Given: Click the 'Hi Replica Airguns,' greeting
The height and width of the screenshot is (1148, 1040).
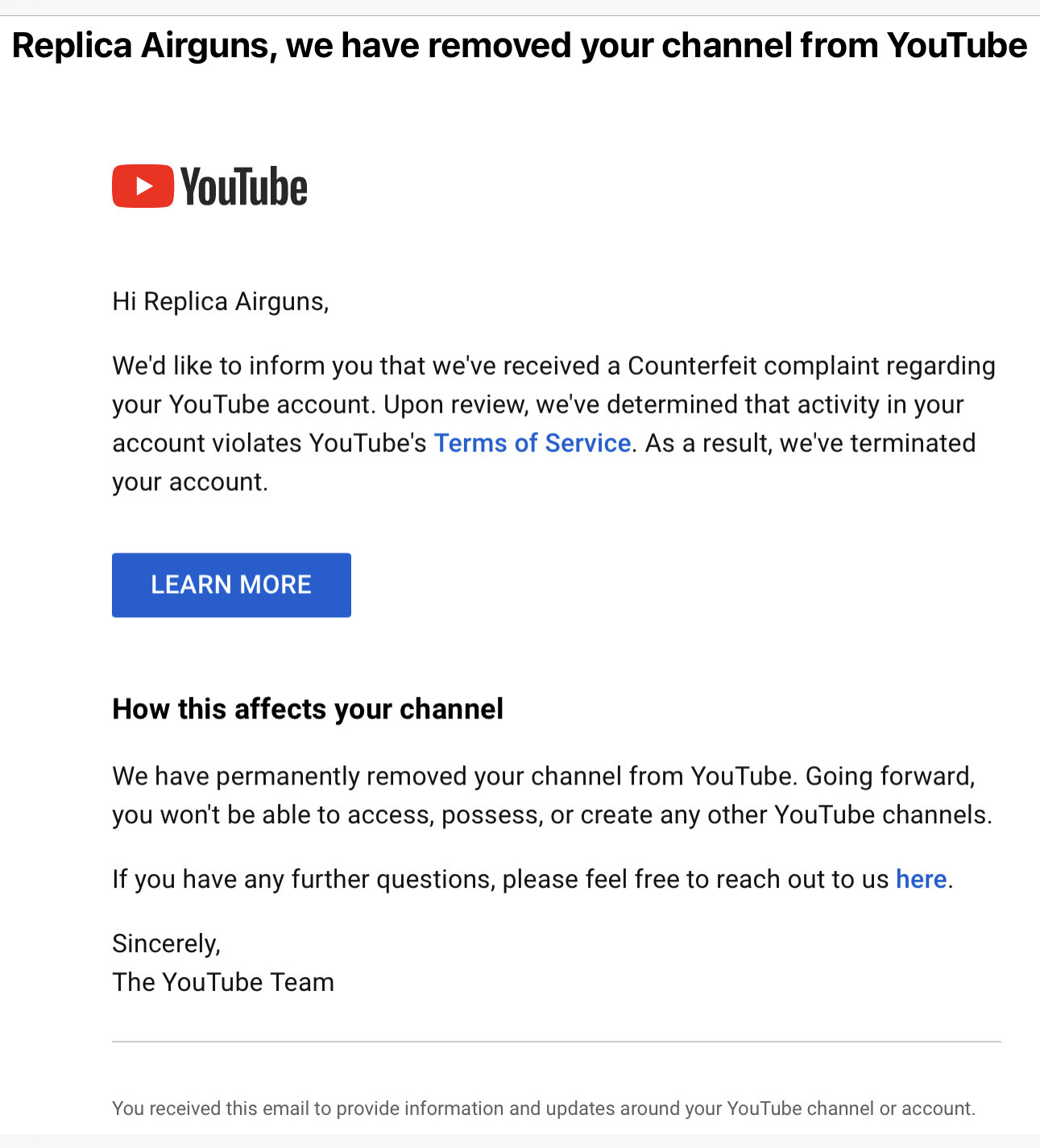Looking at the screenshot, I should click(221, 301).
